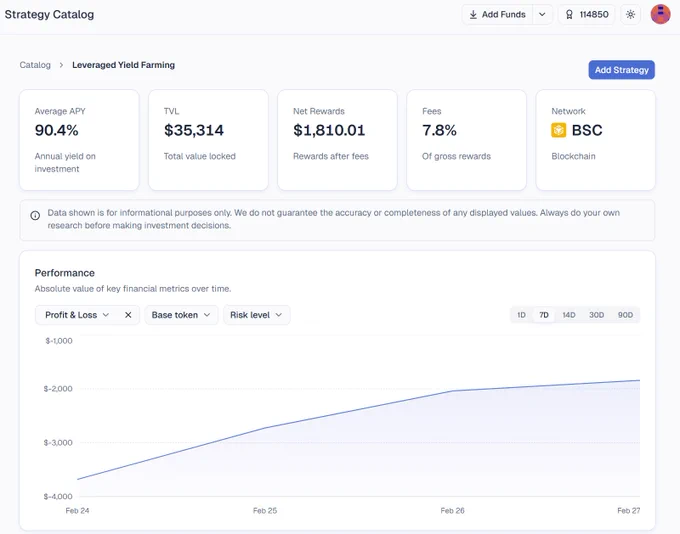Open the Base token dropdown
The height and width of the screenshot is (534, 680).
[x=181, y=315]
